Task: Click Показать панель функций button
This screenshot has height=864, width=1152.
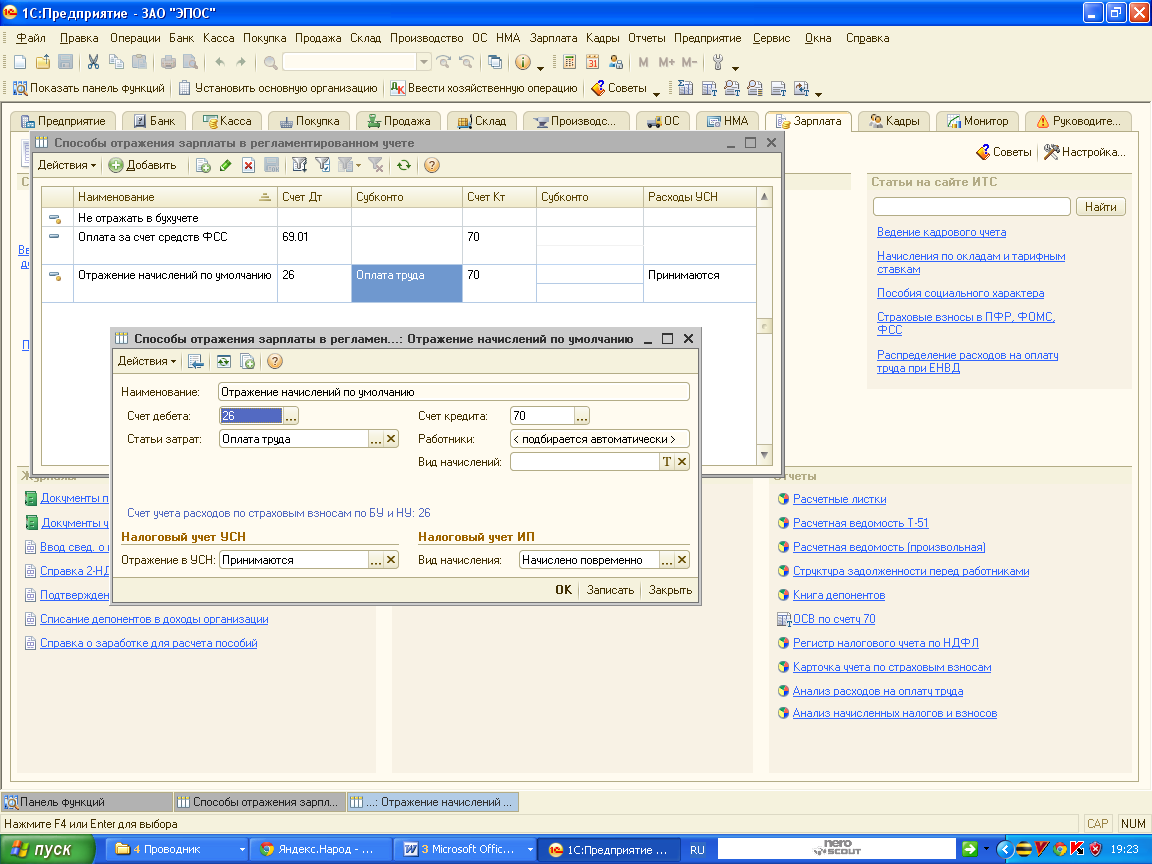Action: coord(89,88)
